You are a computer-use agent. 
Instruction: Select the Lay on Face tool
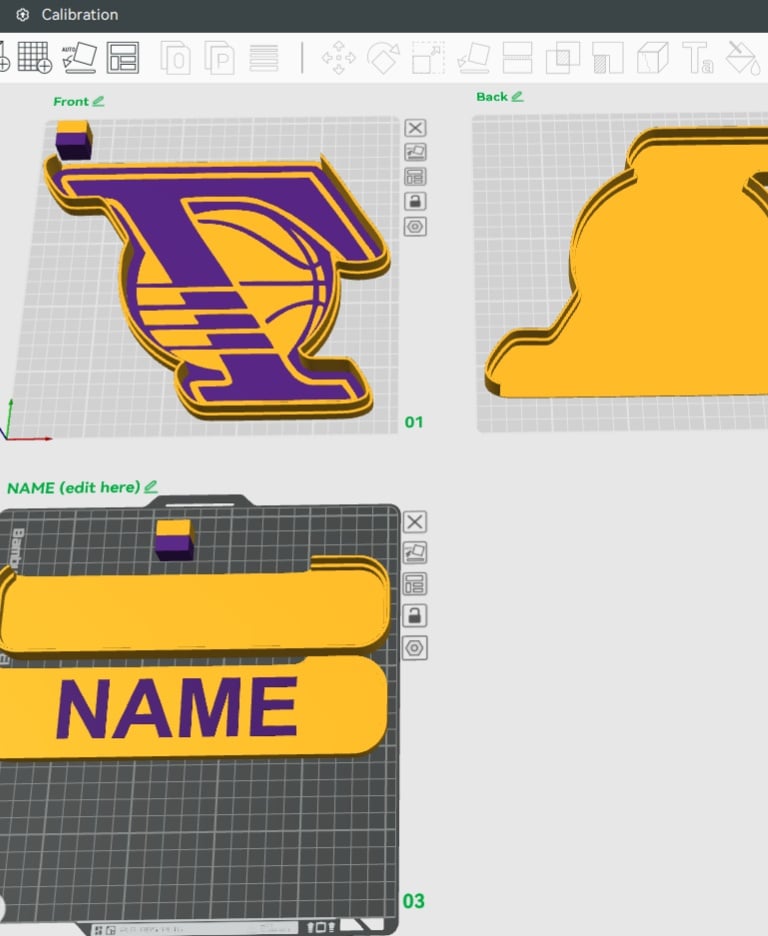[473, 58]
